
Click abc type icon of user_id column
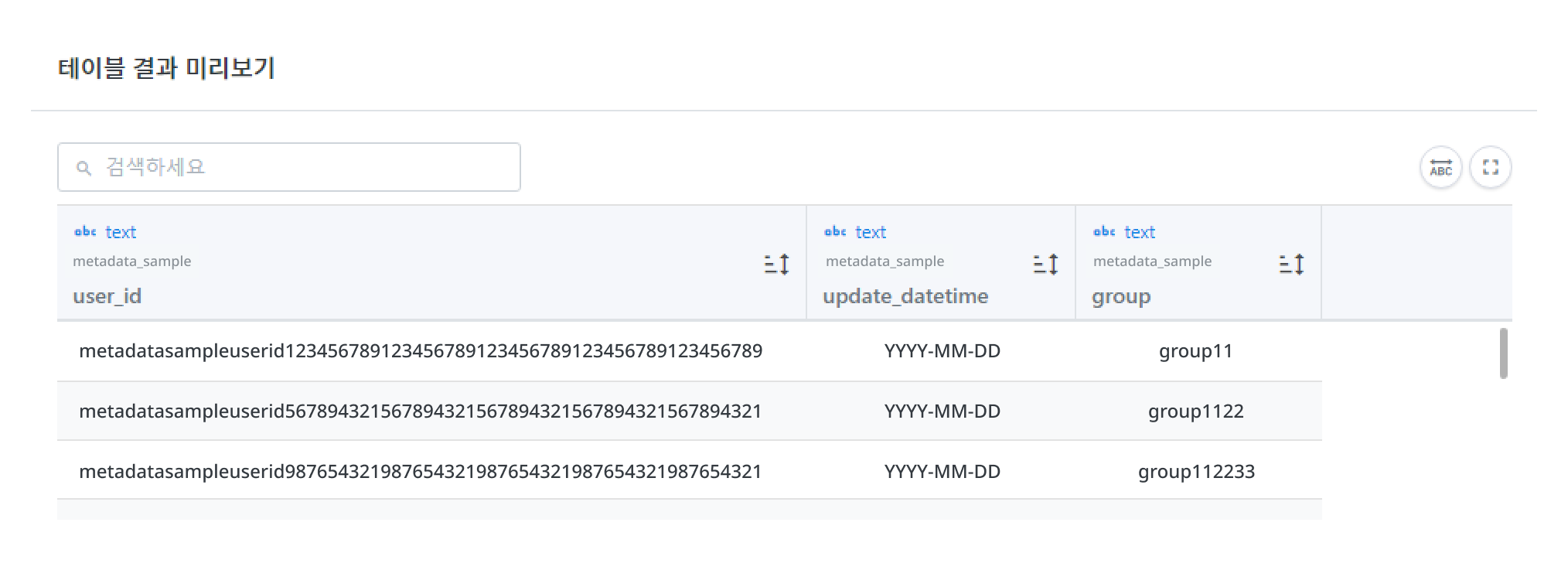(x=85, y=231)
